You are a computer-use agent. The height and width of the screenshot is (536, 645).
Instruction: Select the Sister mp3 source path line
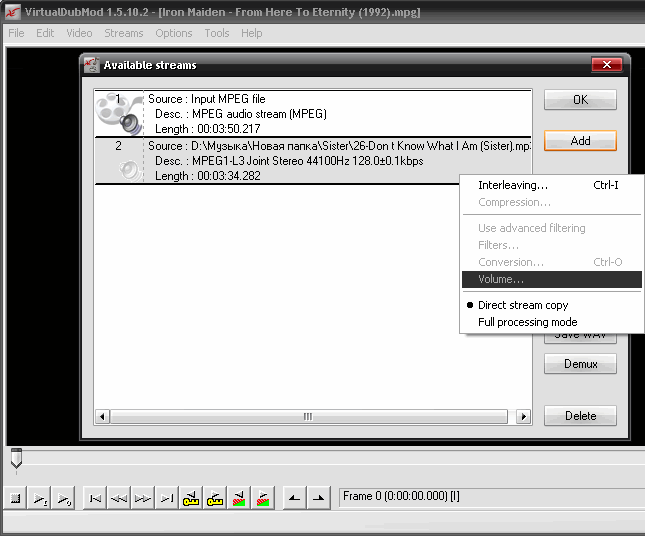pyautogui.click(x=339, y=146)
